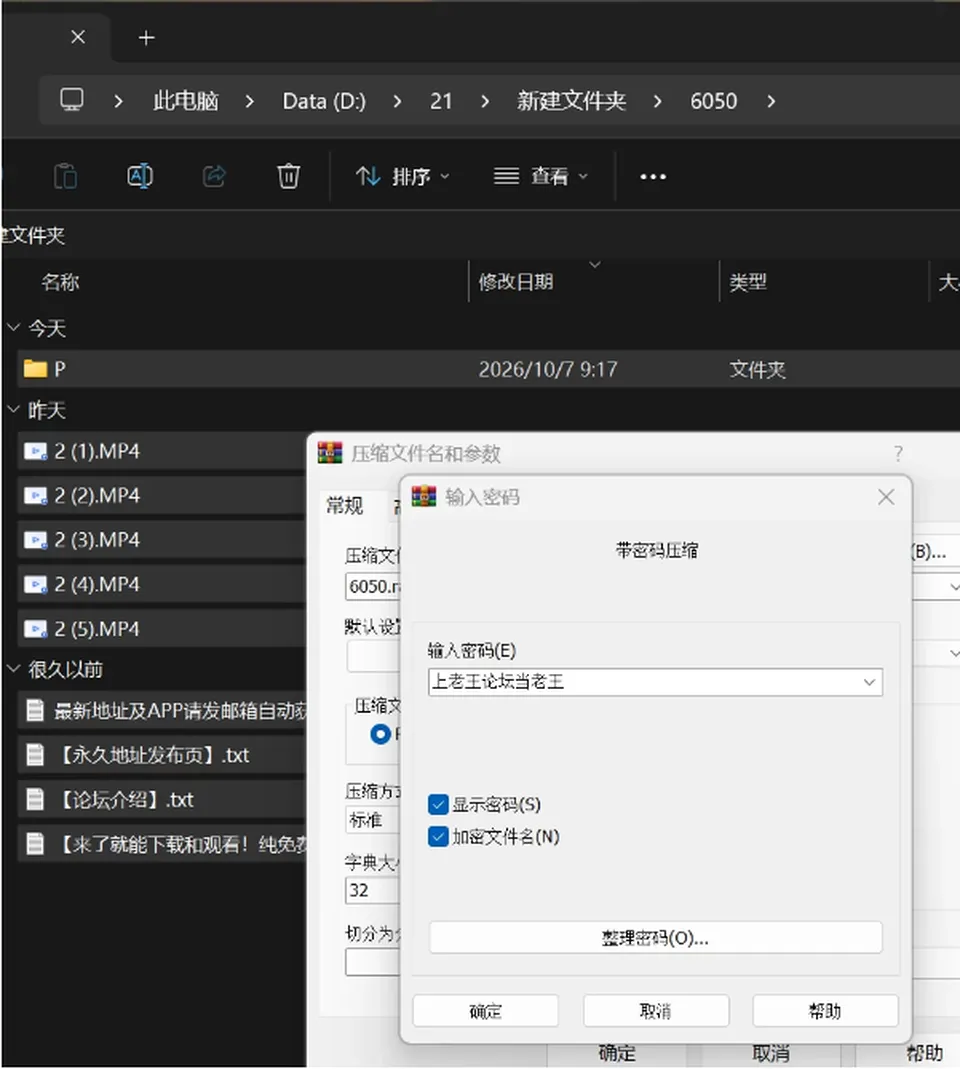The height and width of the screenshot is (1069, 960).
Task: Click 取消 in the 输入密码 dialog
Action: tap(656, 1010)
